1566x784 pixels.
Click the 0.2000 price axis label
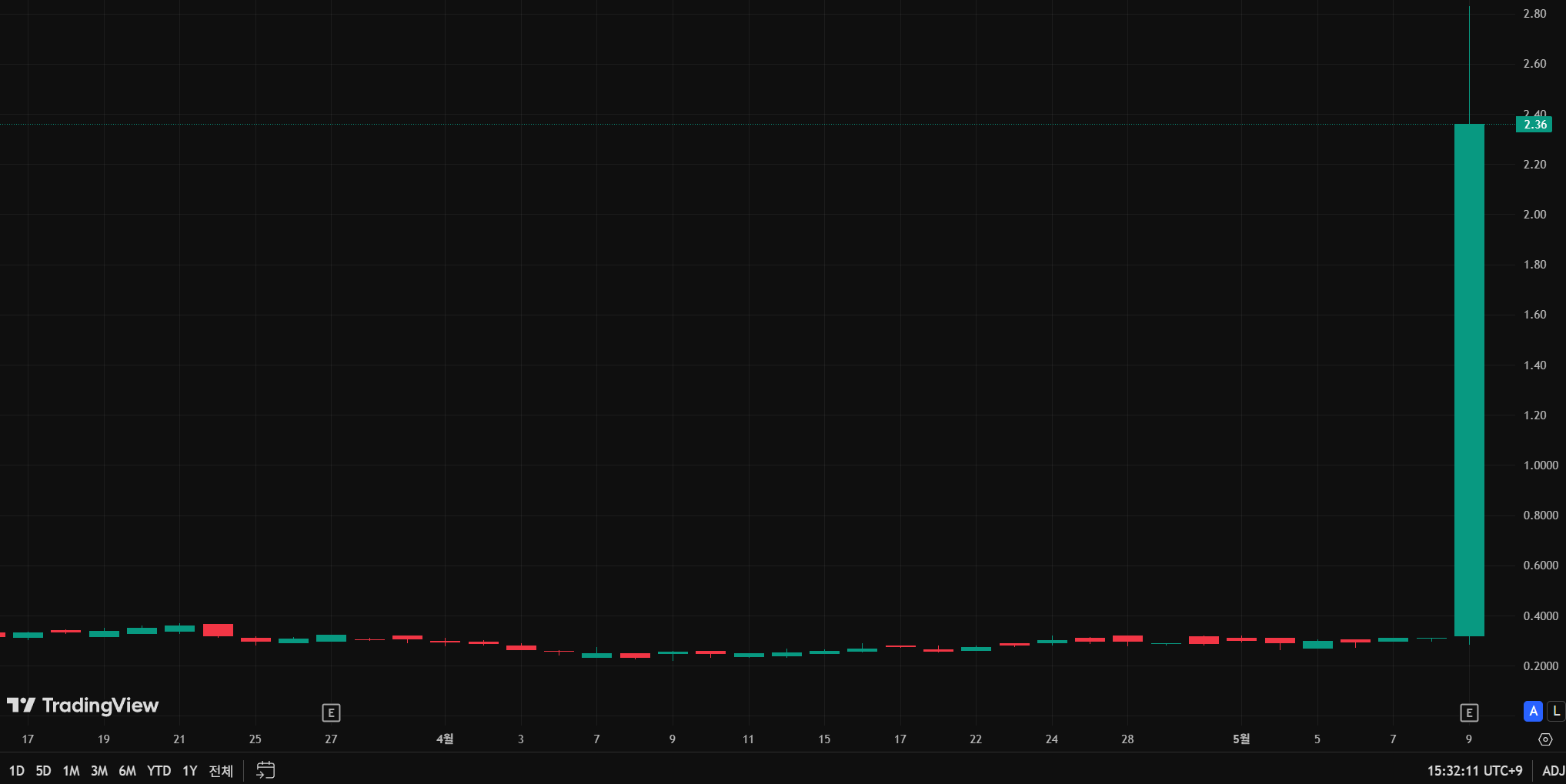pyautogui.click(x=1541, y=666)
